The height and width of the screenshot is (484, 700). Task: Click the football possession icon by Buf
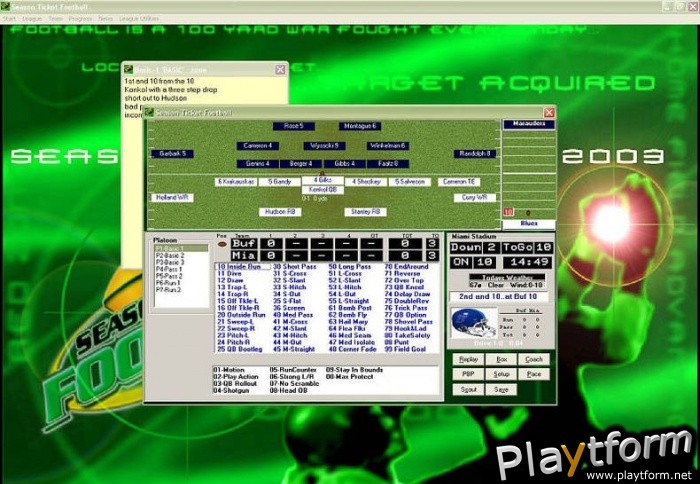(x=222, y=244)
